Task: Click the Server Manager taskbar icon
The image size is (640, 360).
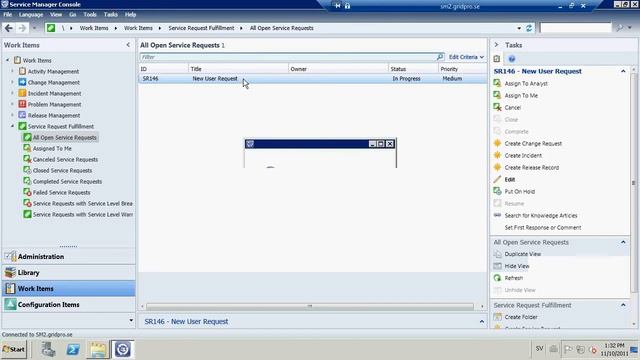Action: pyautogui.click(x=48, y=349)
